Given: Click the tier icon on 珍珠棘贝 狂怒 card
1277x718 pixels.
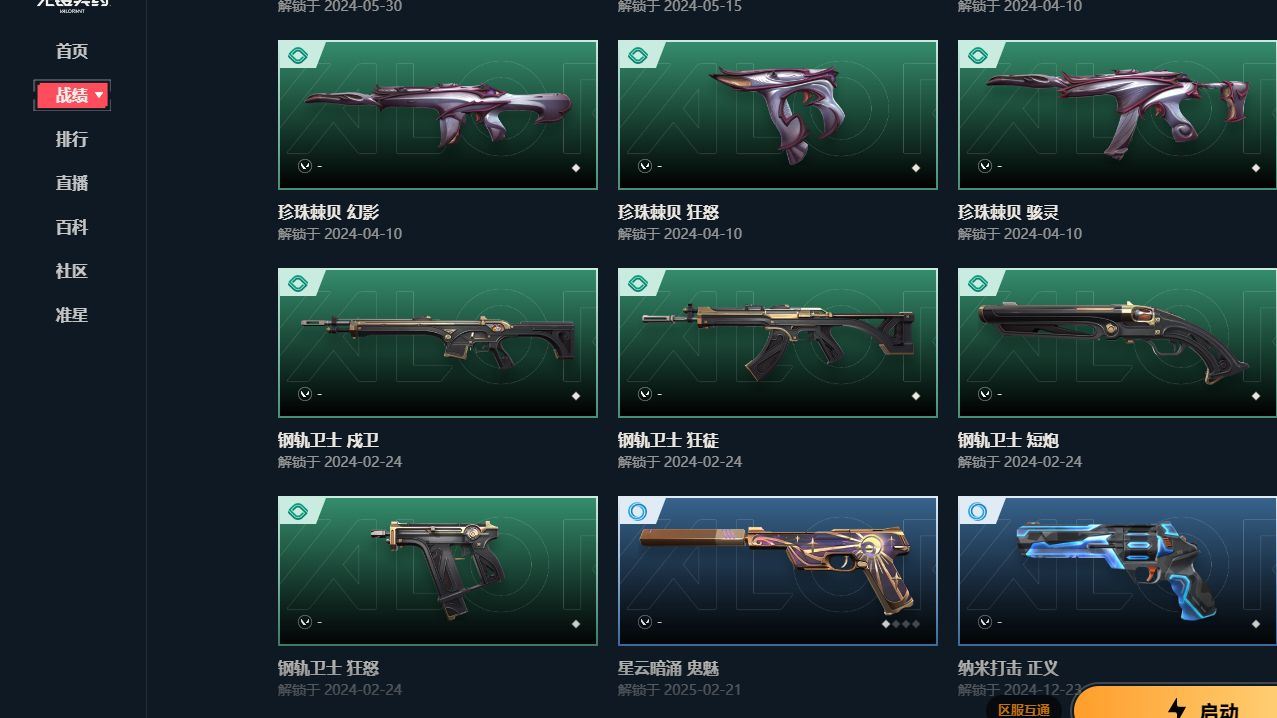Looking at the screenshot, I should (x=637, y=55).
